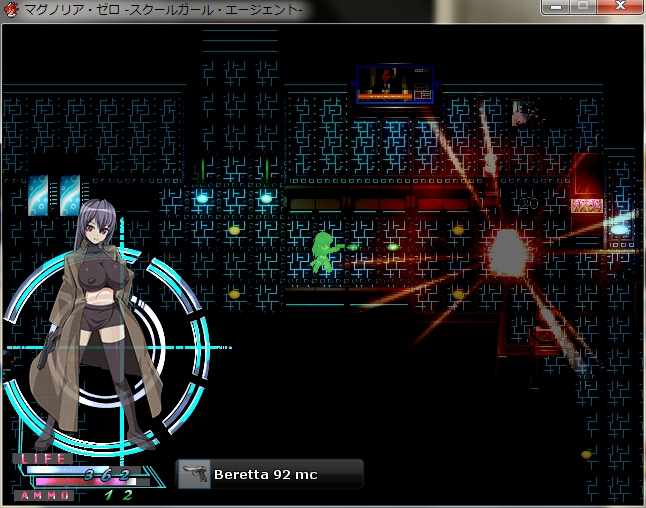Viewport: 646px width, 508px height.
Task: Click the white explosion burst enemy
Action: point(509,250)
